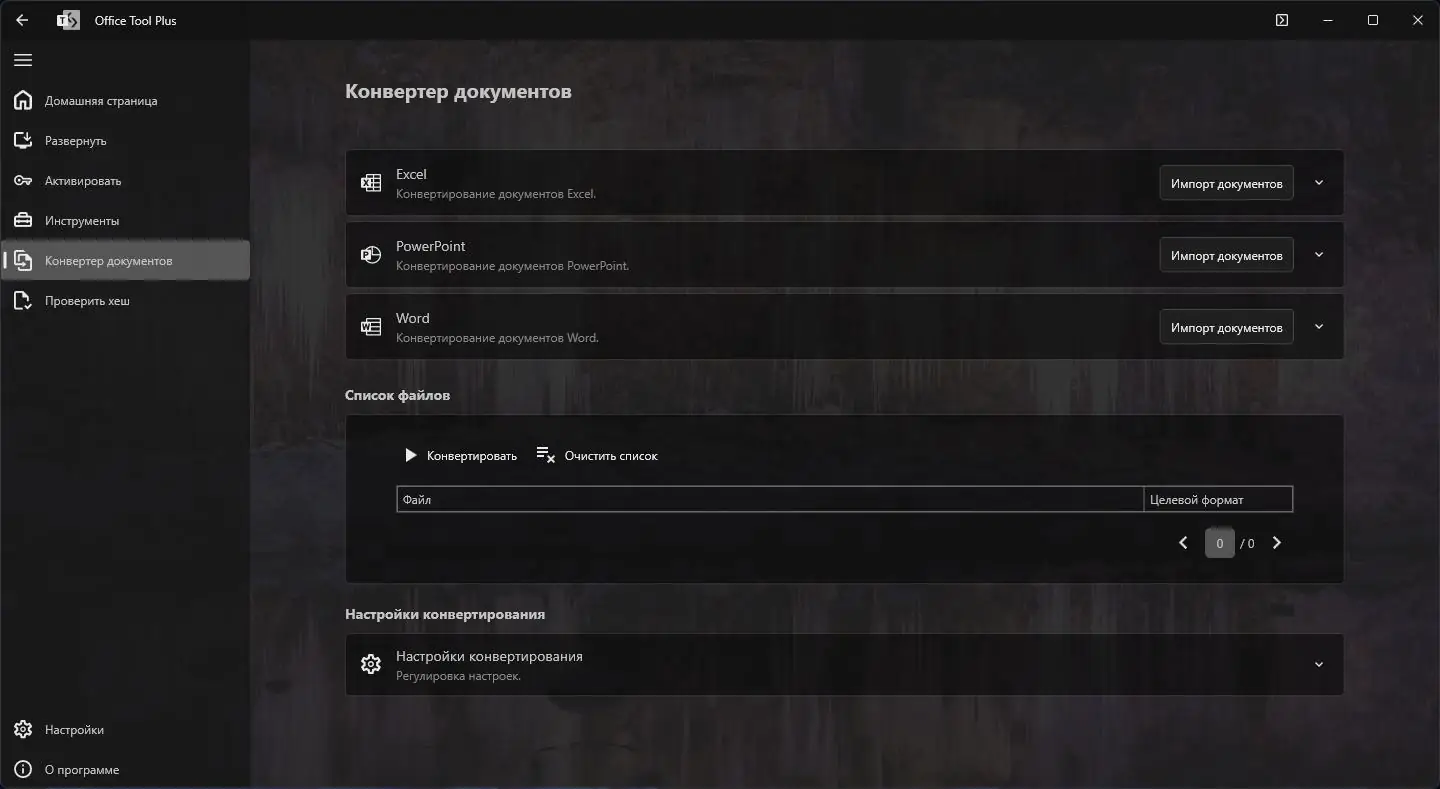The width and height of the screenshot is (1440, 789).
Task: Import documents for Excel
Action: 1226,183
